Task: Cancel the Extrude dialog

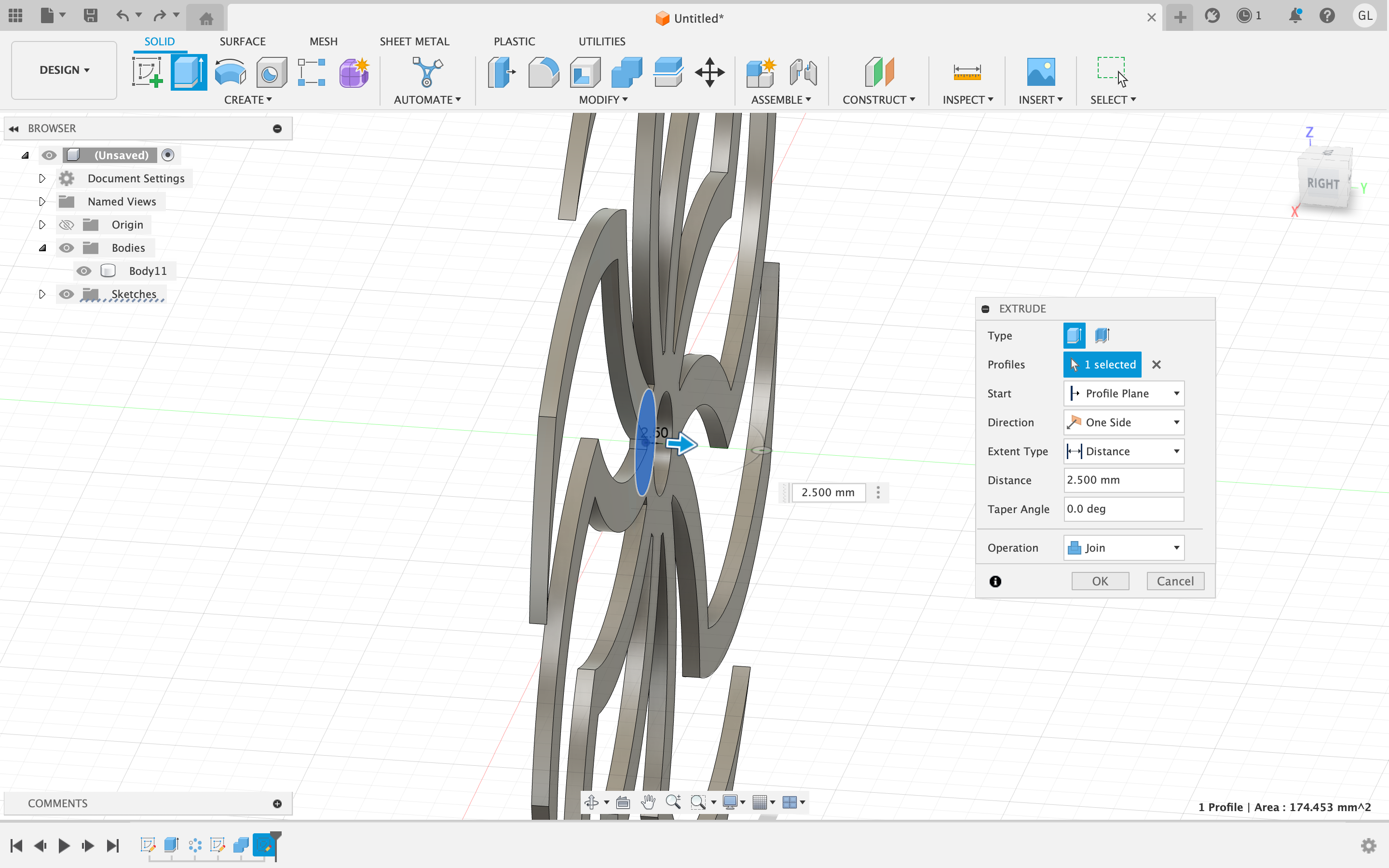Action: [x=1175, y=581]
